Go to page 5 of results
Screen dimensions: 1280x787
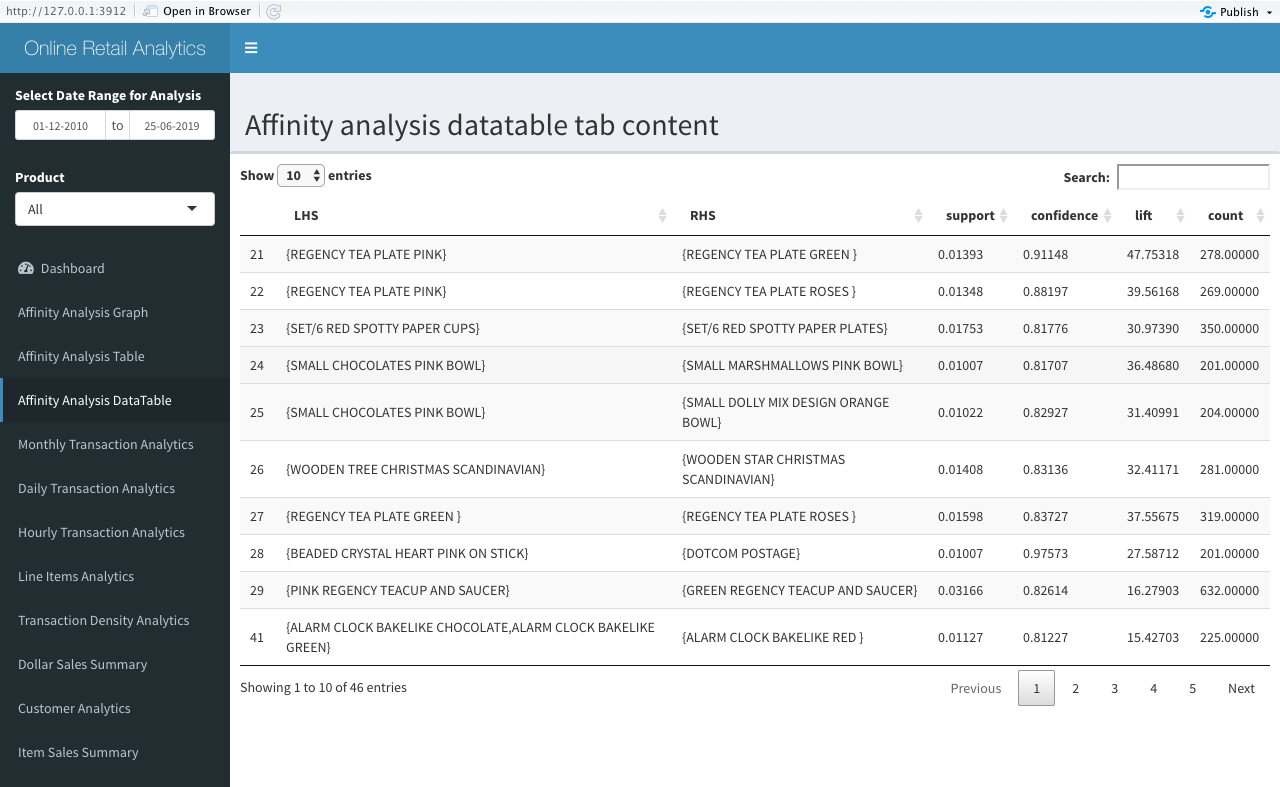pos(1192,688)
